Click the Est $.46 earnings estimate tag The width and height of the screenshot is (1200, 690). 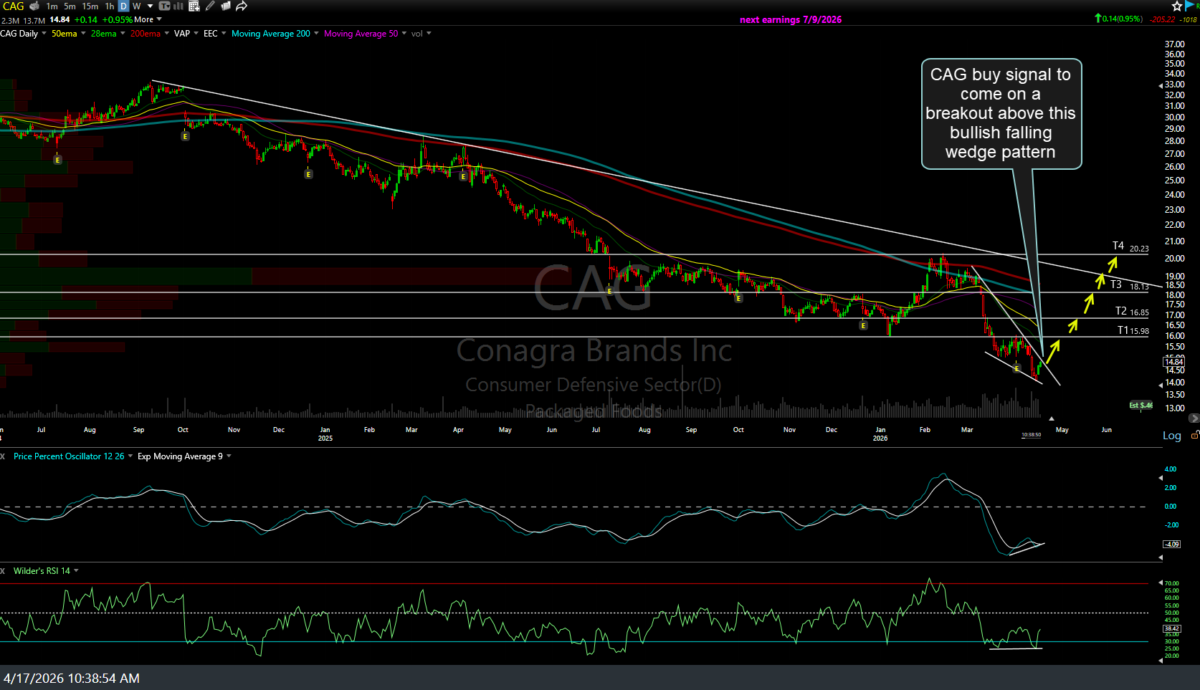coord(1141,405)
